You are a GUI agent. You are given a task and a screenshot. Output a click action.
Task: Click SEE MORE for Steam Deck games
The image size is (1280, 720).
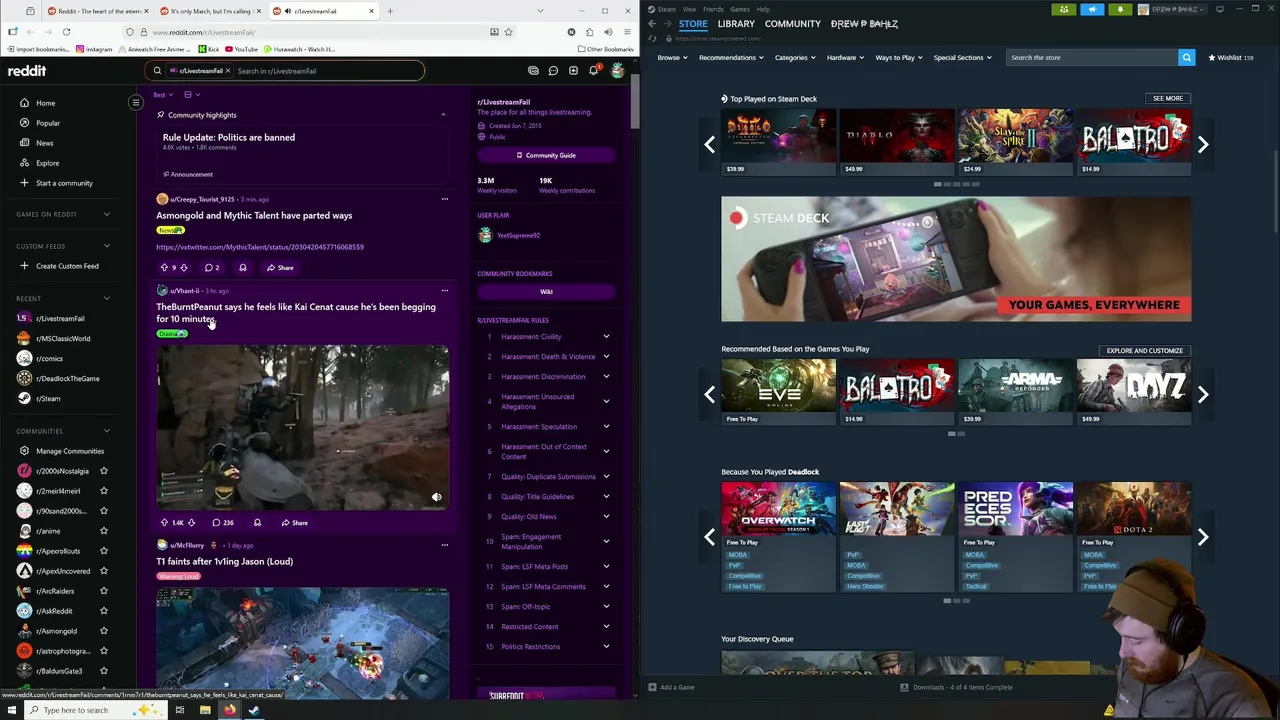coord(1167,99)
